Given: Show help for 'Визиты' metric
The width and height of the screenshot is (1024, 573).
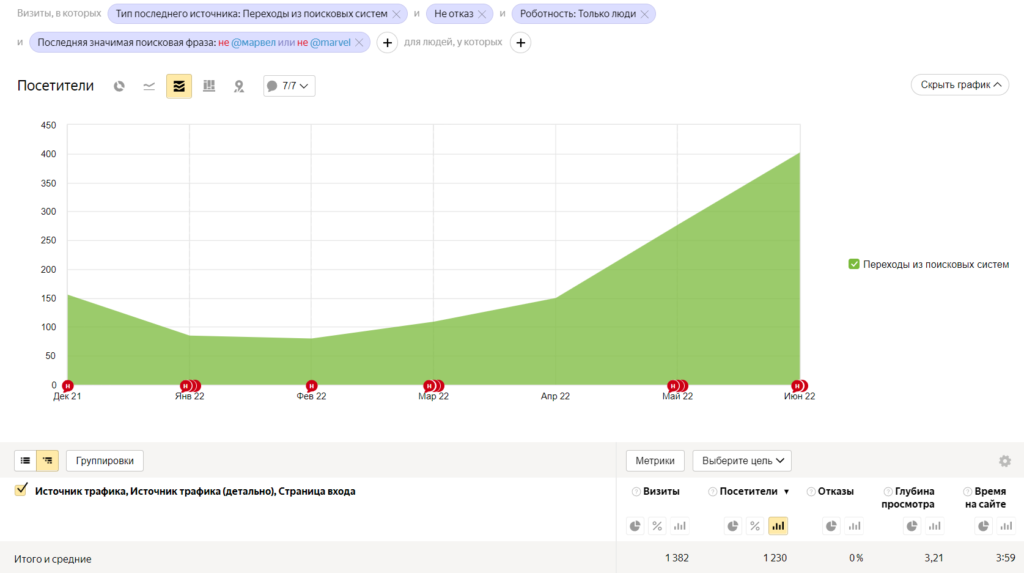Looking at the screenshot, I should point(636,492).
